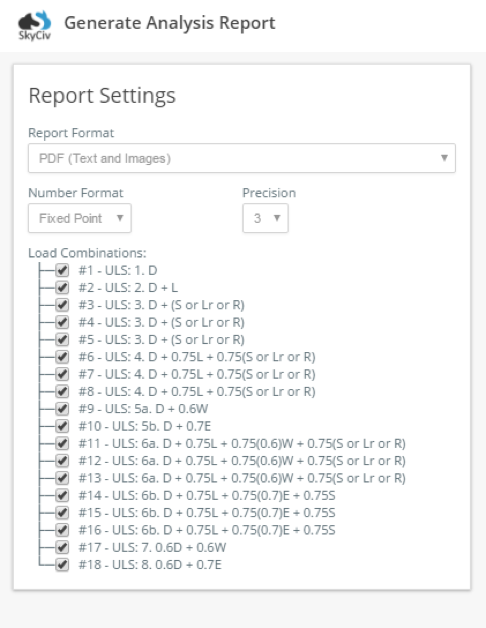The height and width of the screenshot is (628, 486).
Task: Toggle the #12 load combination checkbox
Action: point(62,461)
